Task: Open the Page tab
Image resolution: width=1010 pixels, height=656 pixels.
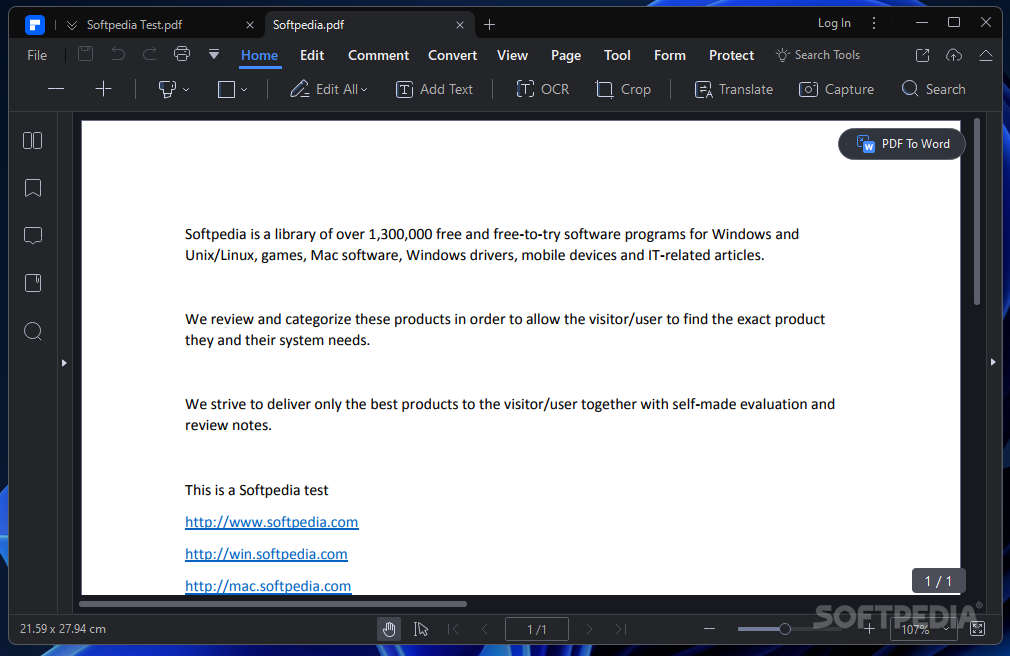Action: coord(566,55)
